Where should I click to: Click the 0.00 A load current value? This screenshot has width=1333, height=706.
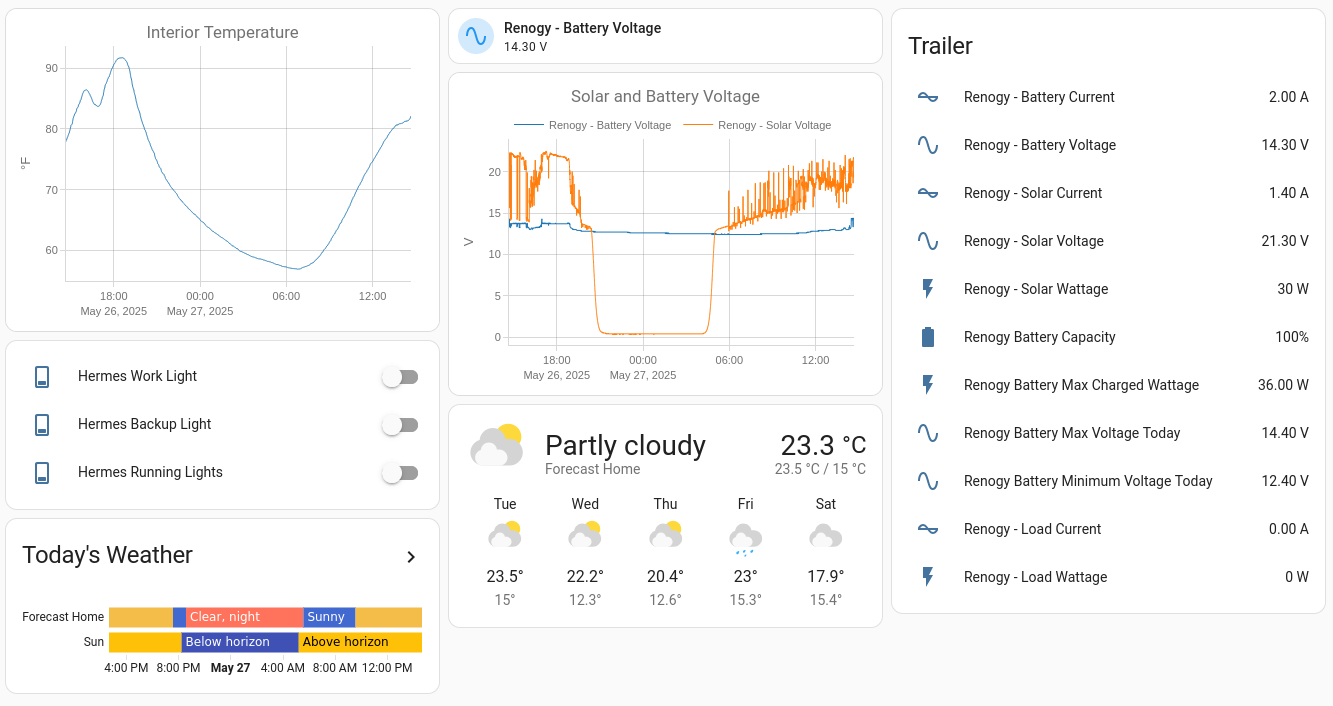tap(1288, 529)
